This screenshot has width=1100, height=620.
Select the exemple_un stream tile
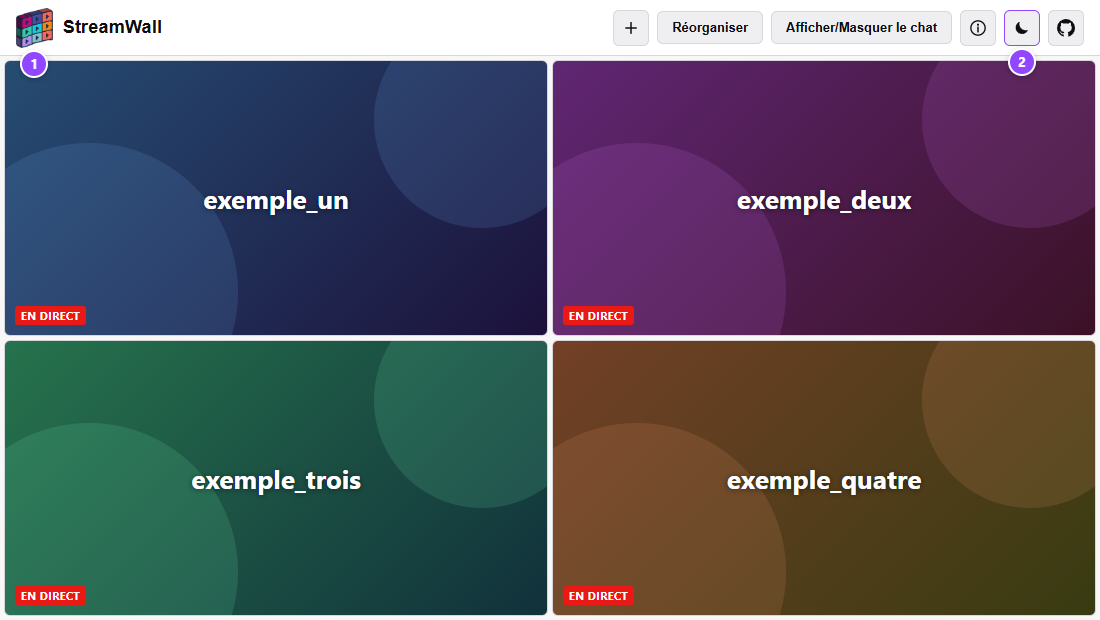[x=276, y=198]
